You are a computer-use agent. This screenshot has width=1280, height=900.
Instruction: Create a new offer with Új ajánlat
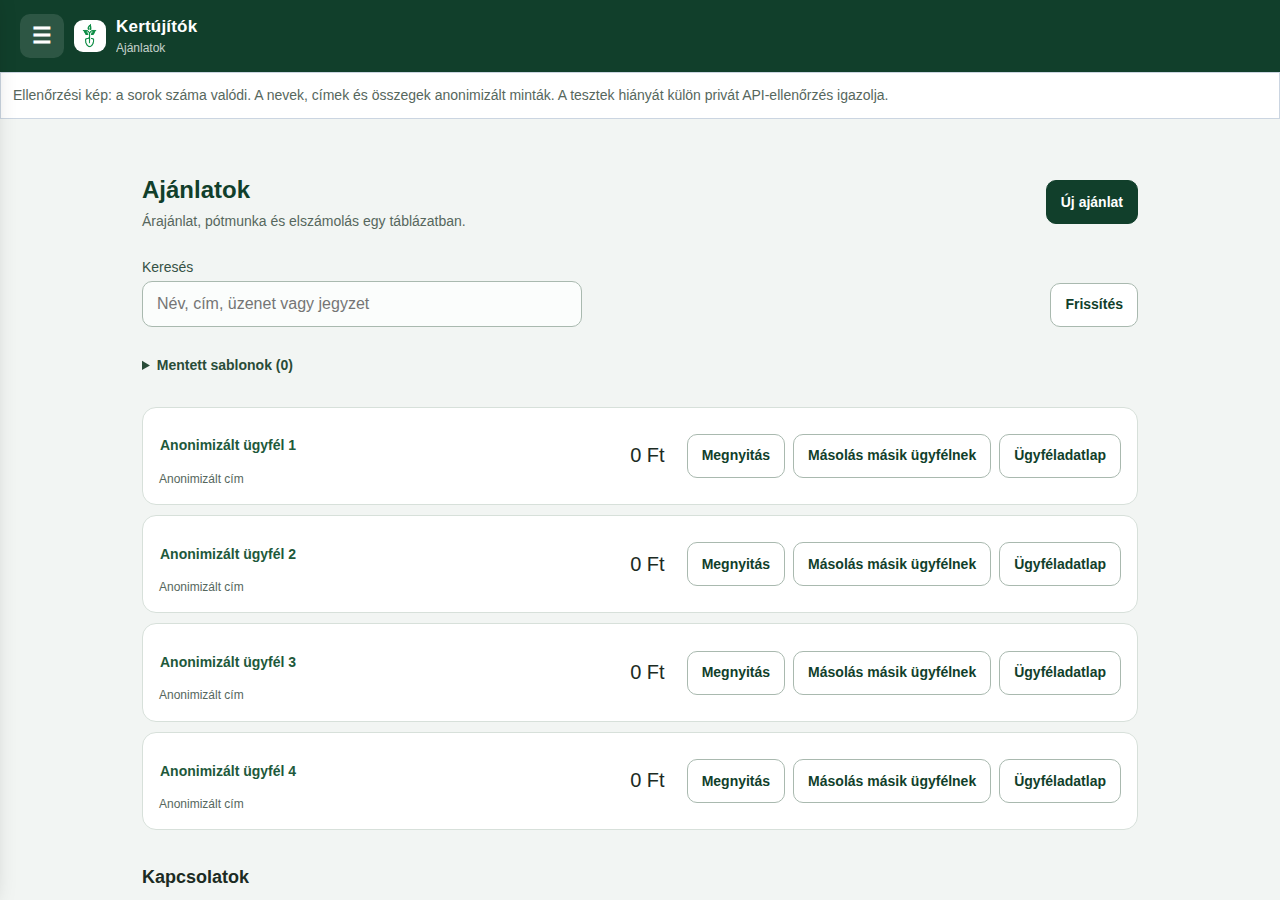coord(1092,202)
